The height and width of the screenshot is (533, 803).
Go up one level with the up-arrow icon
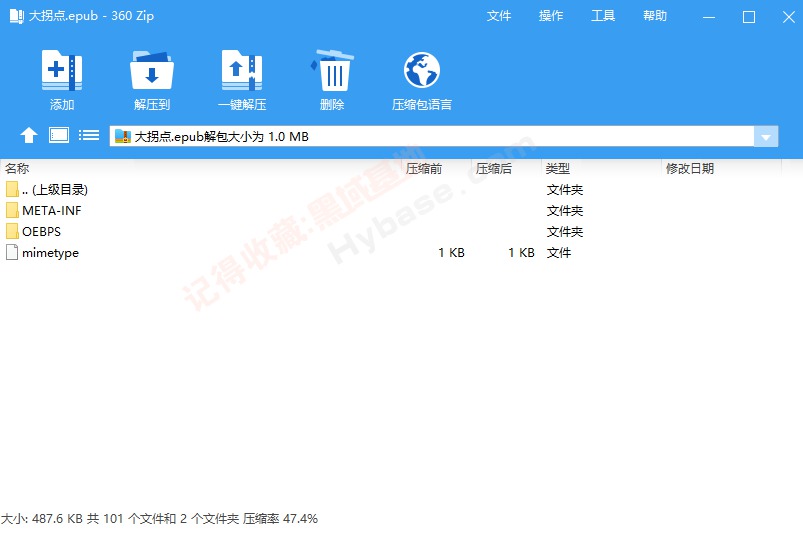point(29,136)
